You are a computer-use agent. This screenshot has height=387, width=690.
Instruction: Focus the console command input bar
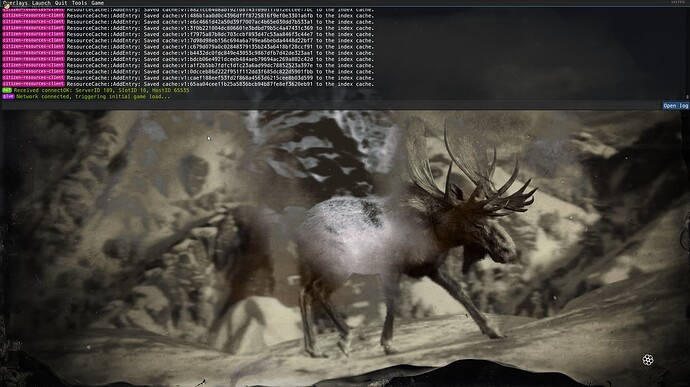coord(331,106)
